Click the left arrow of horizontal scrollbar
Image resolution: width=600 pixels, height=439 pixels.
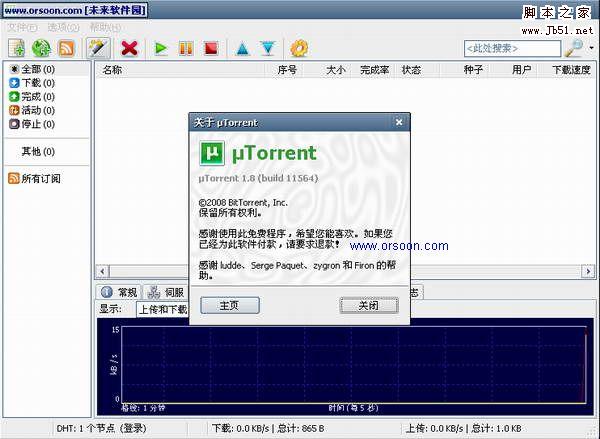point(102,271)
